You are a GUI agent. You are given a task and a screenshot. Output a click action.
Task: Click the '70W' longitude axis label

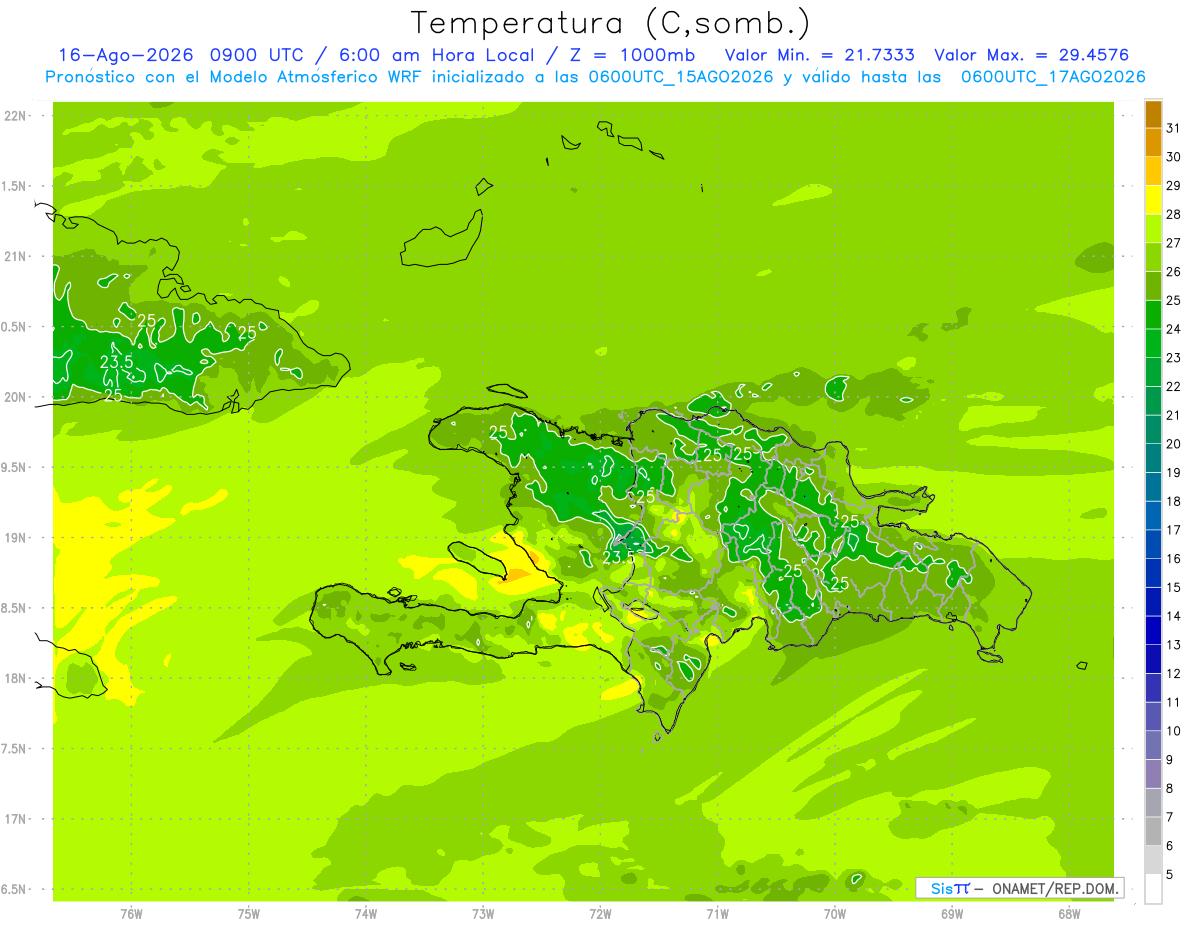pyautogui.click(x=835, y=913)
